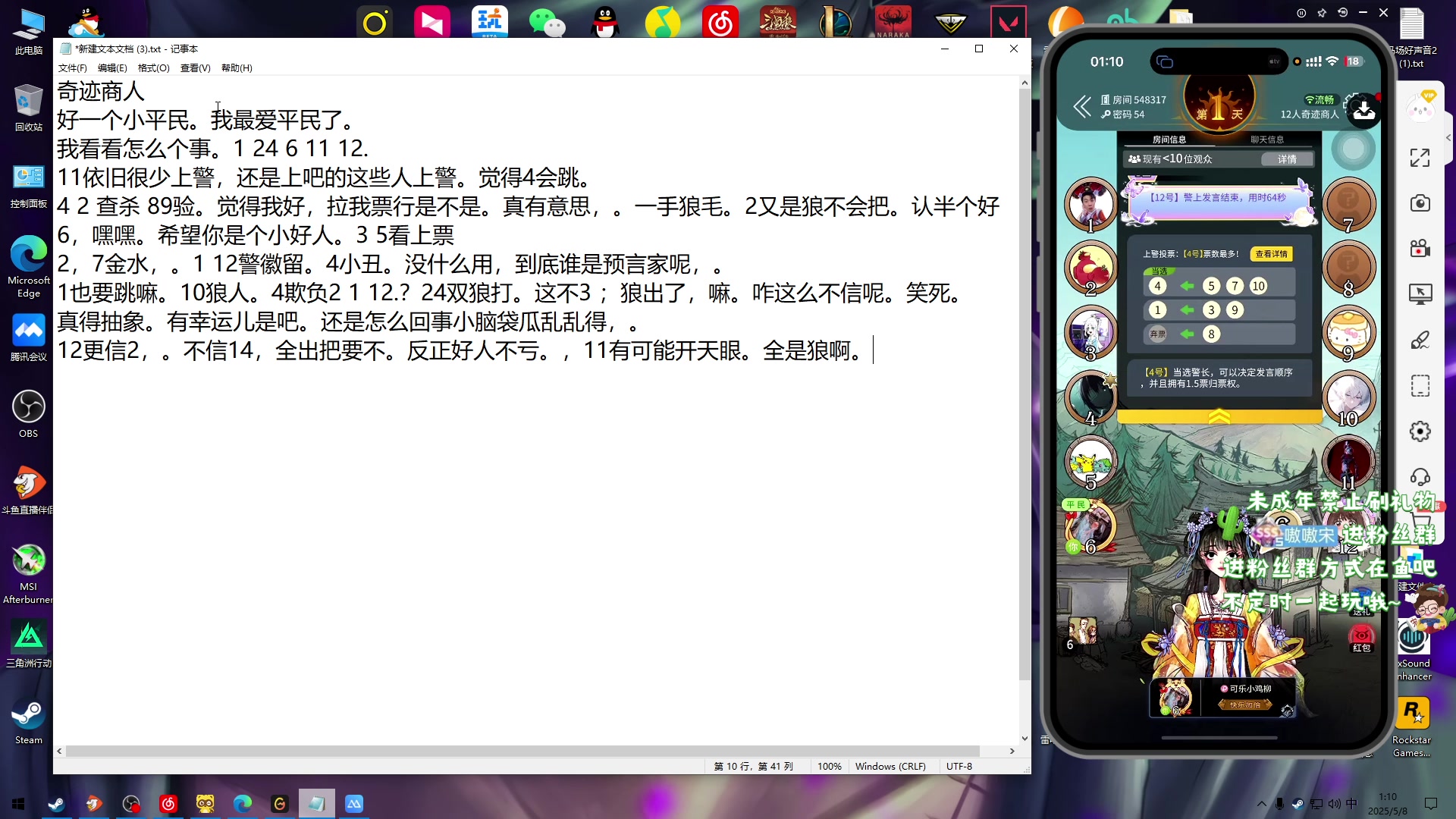1456x819 pixels.
Task: Click the pause icon on the mirror window title
Action: 1301,13
